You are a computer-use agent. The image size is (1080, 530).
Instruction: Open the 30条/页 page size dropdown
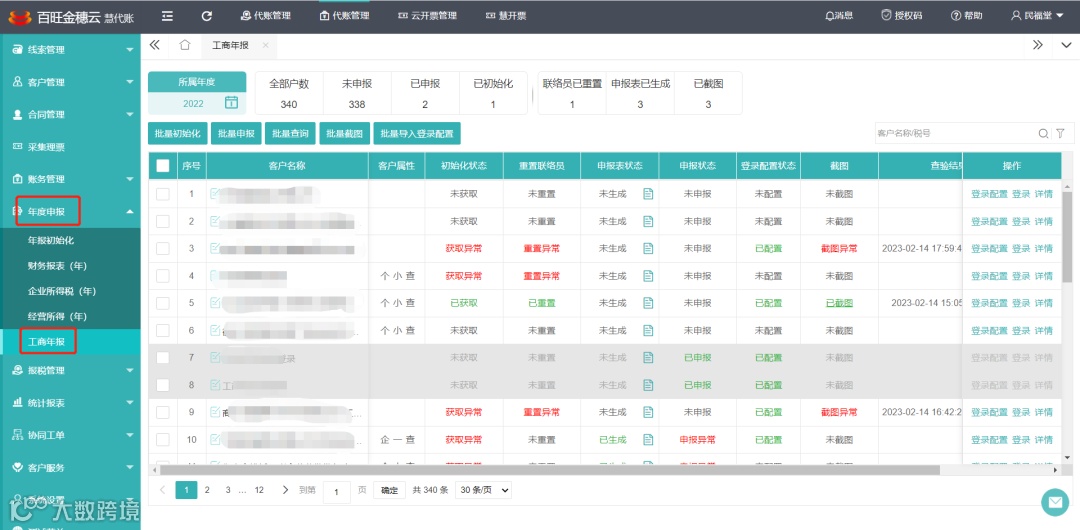click(x=484, y=490)
